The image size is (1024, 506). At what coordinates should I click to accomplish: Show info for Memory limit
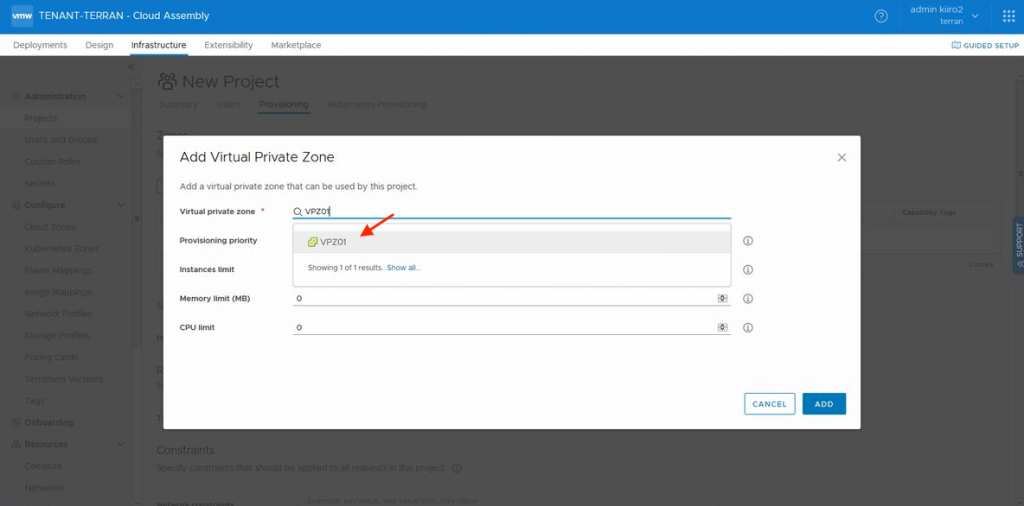click(x=748, y=298)
